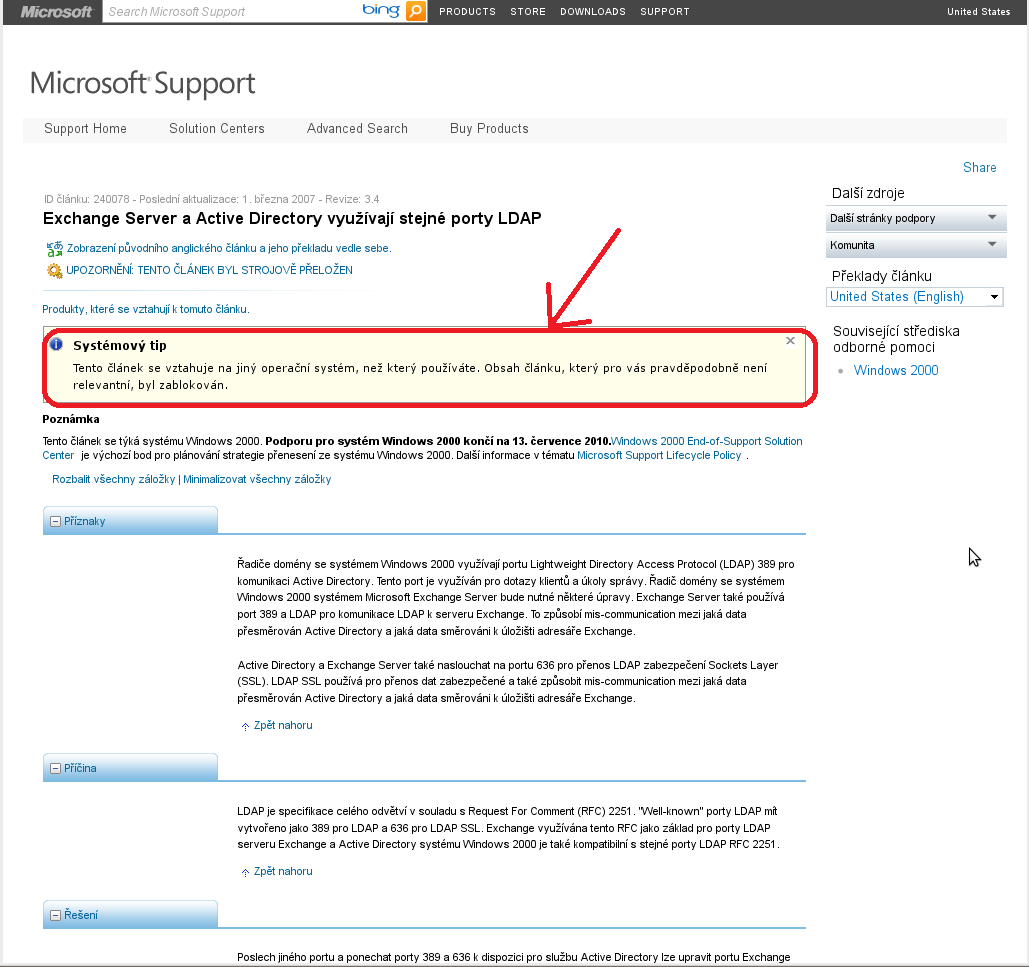Click the Share link
1029x967 pixels.
point(979,167)
